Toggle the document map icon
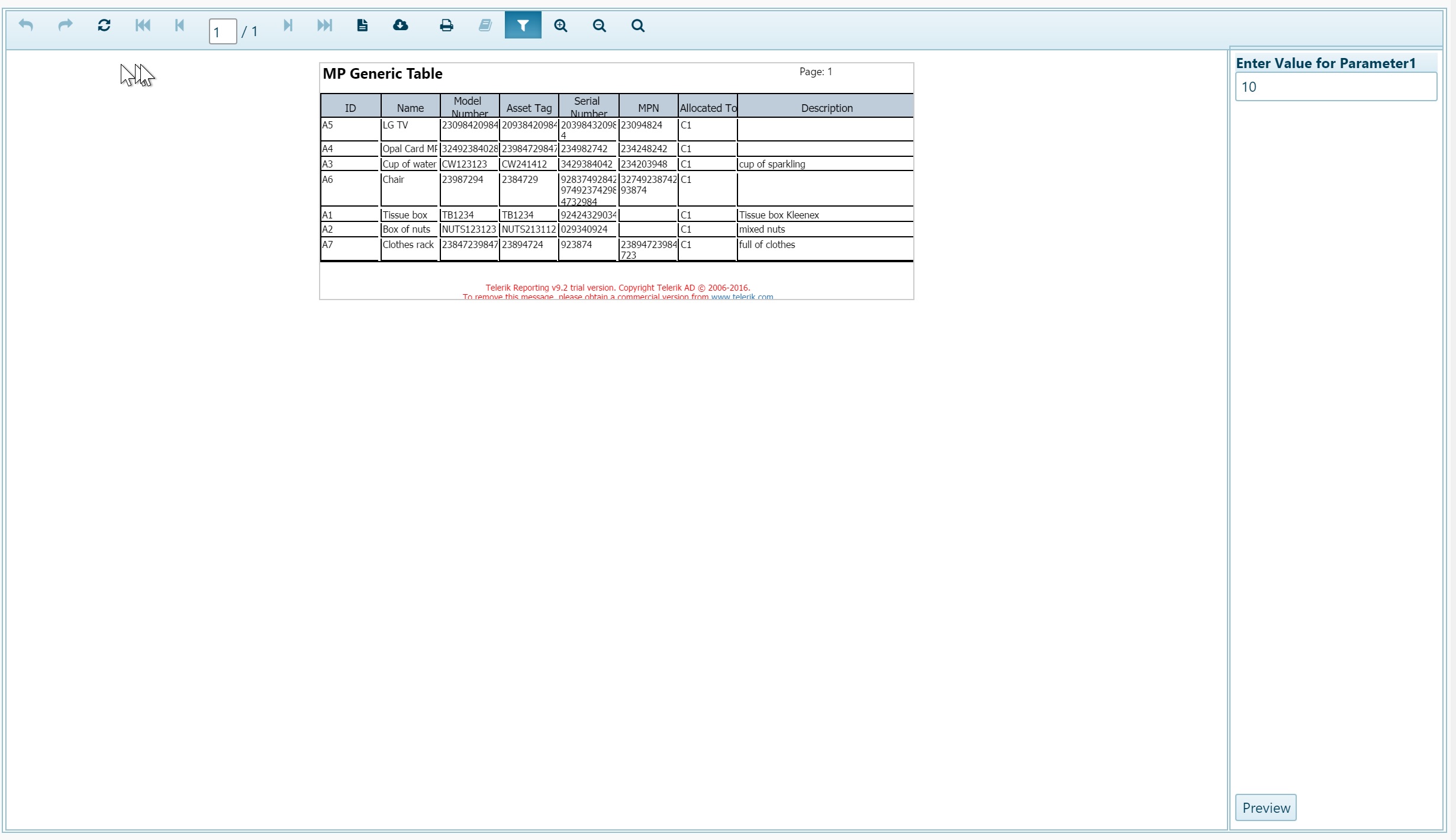Viewport: 1456px width, 840px height. pyautogui.click(x=485, y=25)
